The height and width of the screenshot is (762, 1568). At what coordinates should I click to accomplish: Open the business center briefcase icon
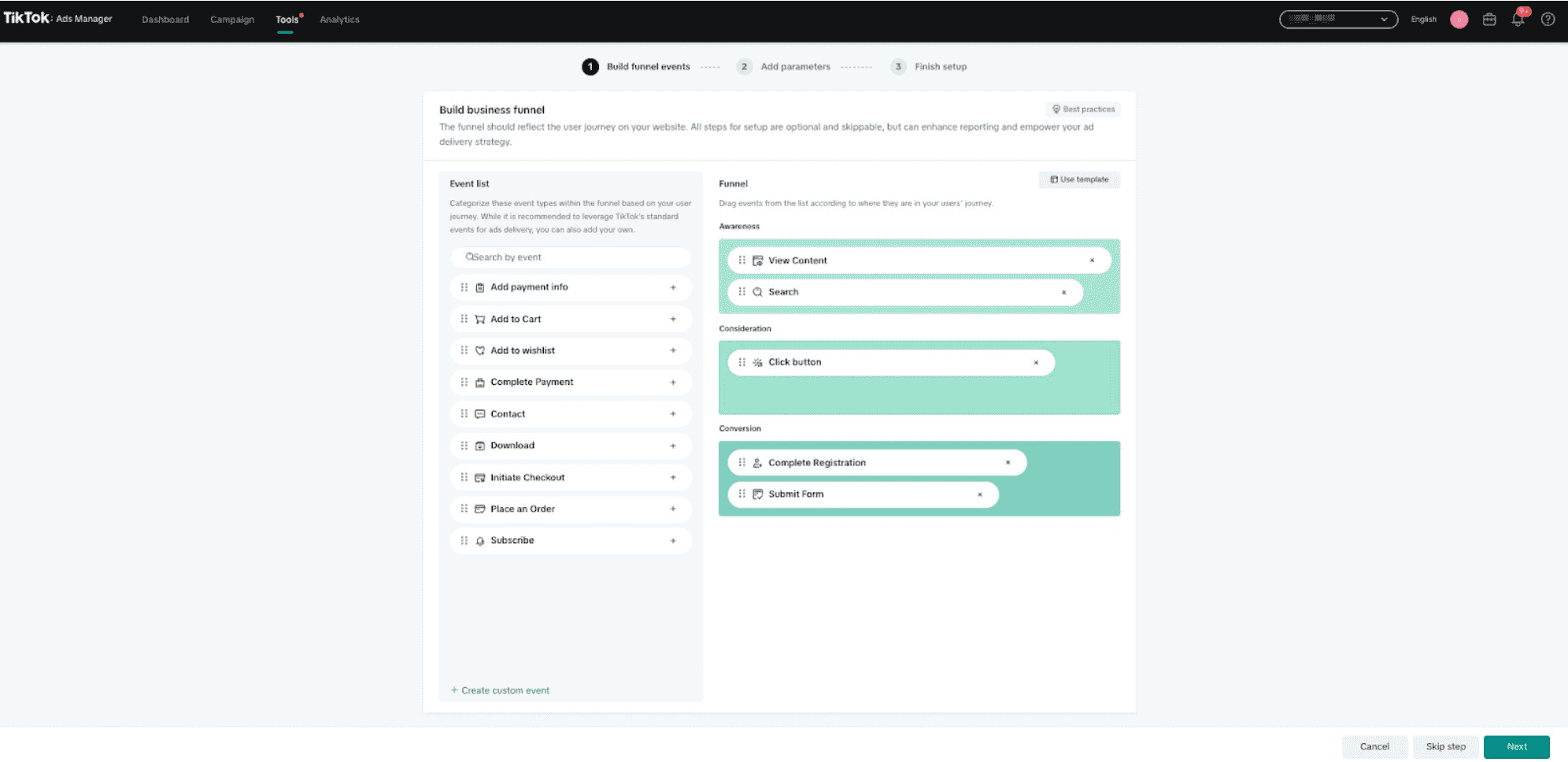[x=1489, y=20]
